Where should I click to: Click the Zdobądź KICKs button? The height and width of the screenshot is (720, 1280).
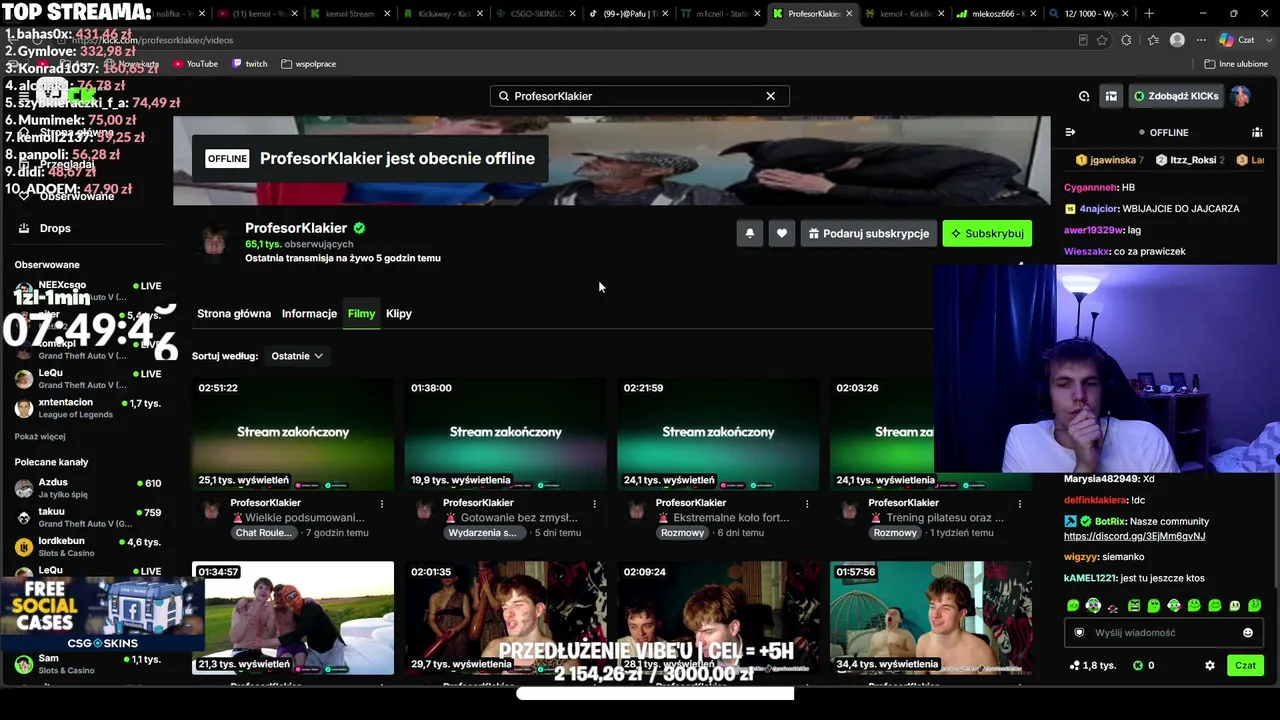tap(1176, 96)
